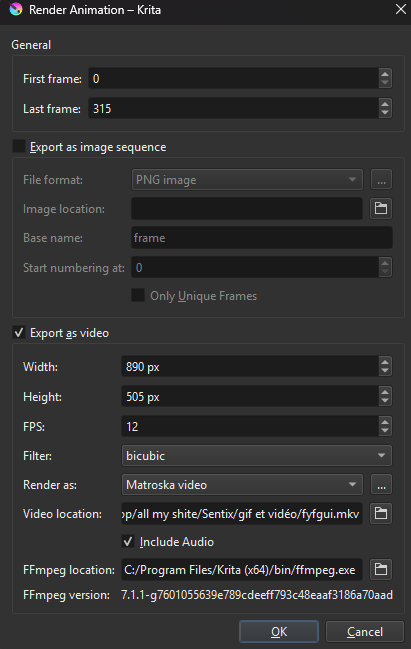This screenshot has height=649, width=411.
Task: Click Cancel to dismiss the dialog
Action: [365, 632]
